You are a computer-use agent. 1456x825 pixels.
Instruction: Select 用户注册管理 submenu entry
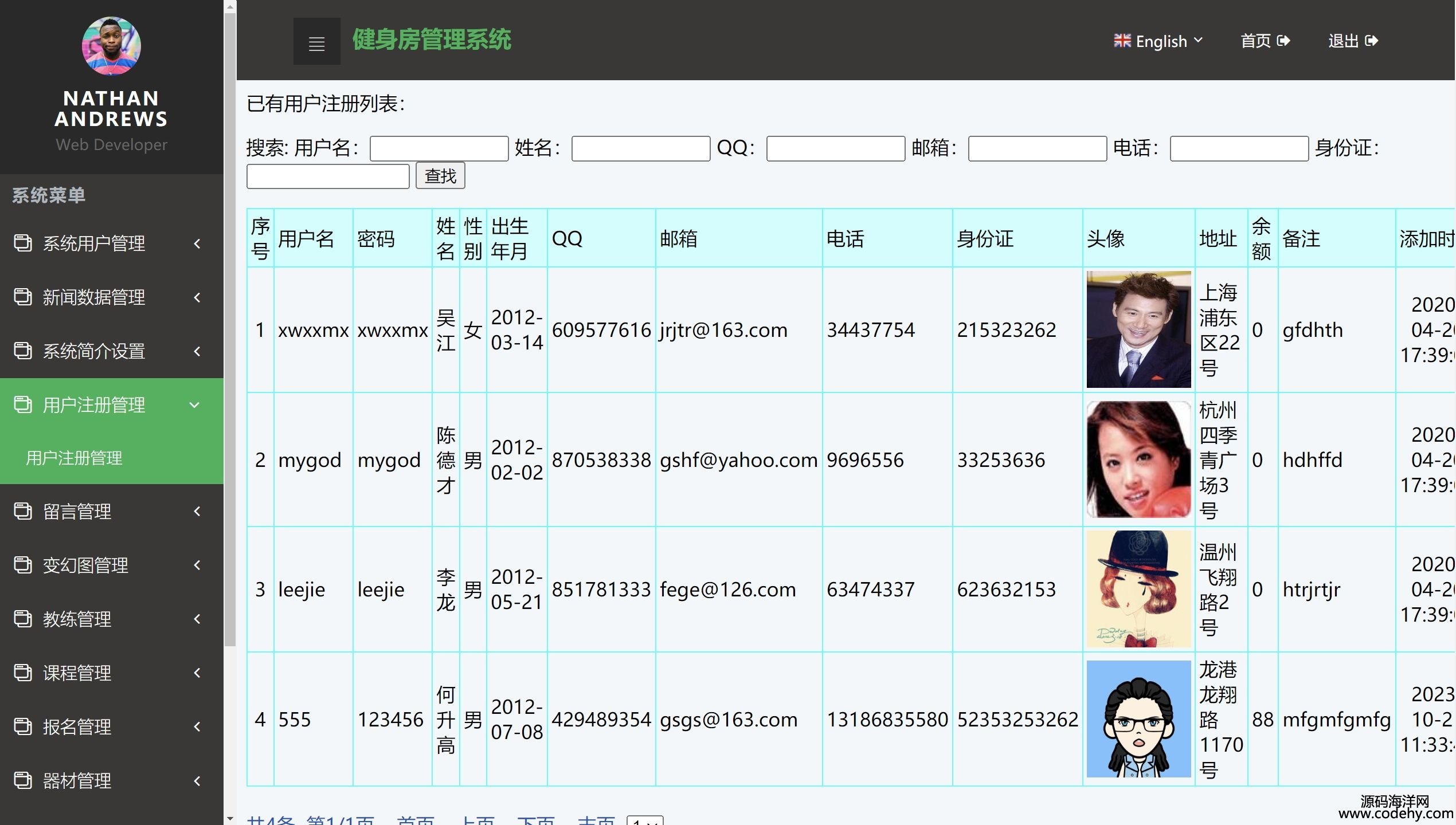pyautogui.click(x=74, y=458)
